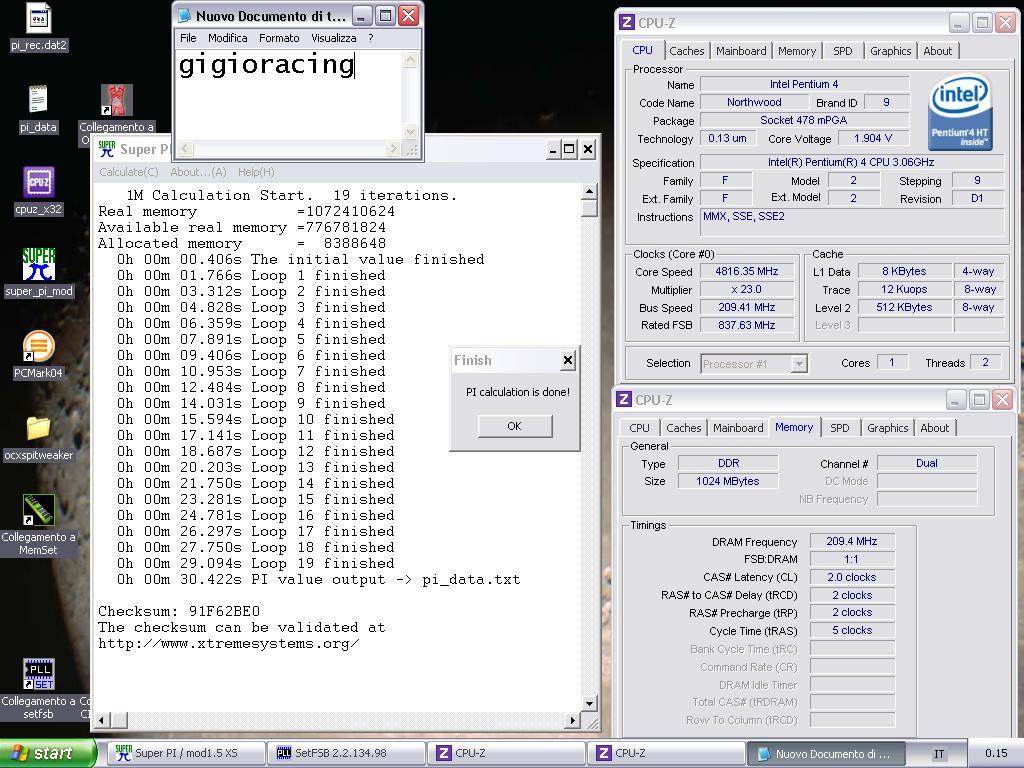The image size is (1024, 768).
Task: Switch to CPU tab in lower CPU-Z
Action: tap(639, 428)
